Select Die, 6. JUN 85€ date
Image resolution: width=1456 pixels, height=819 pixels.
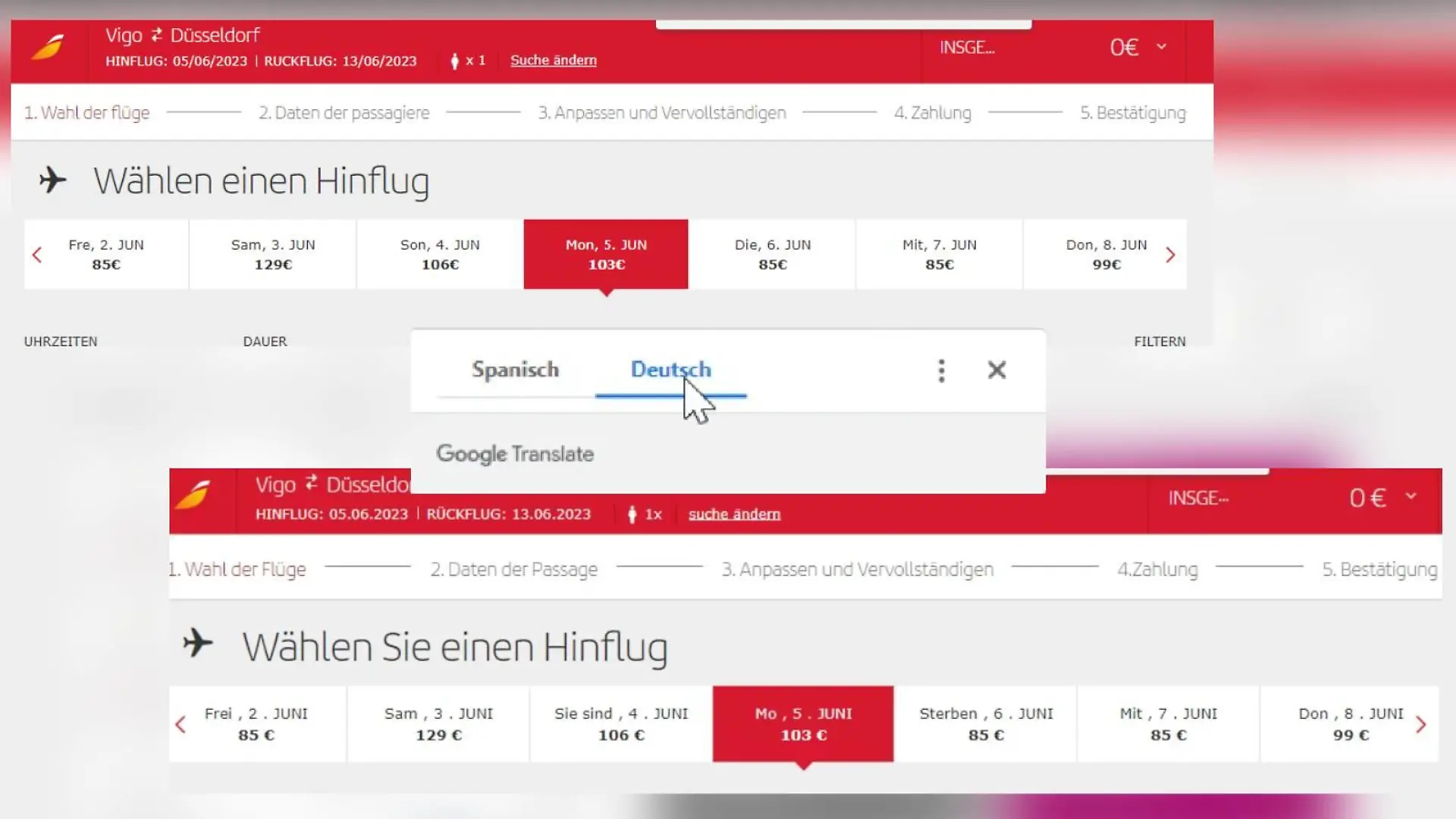pyautogui.click(x=773, y=254)
